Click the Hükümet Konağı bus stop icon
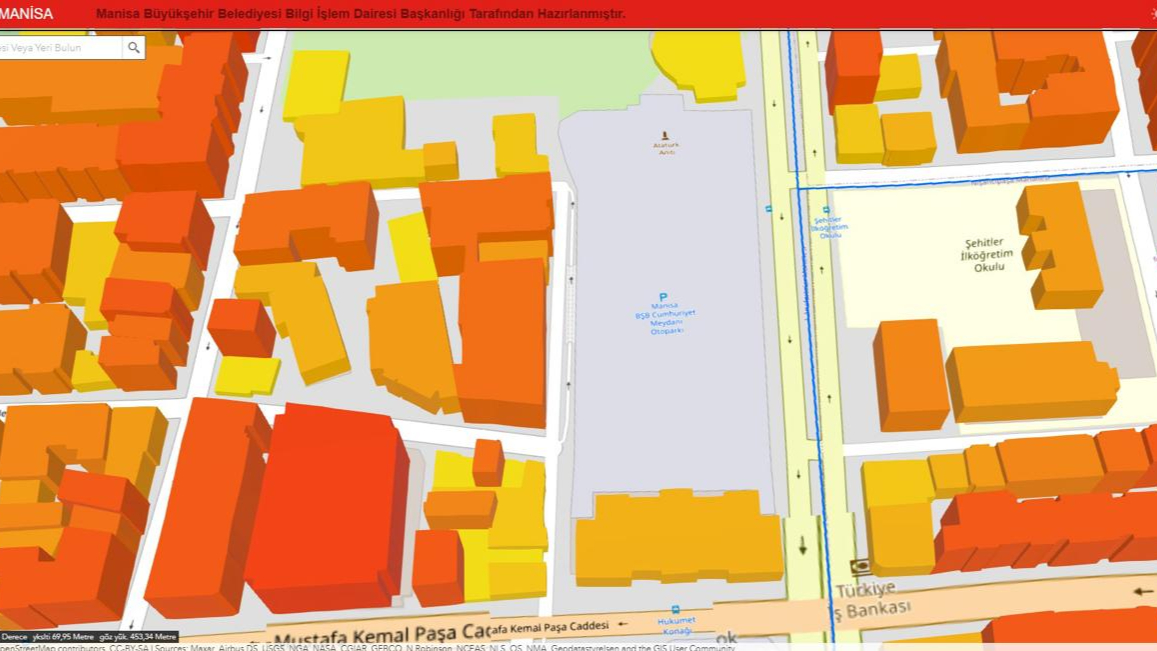Viewport: 1157px width, 651px height. coord(676,610)
